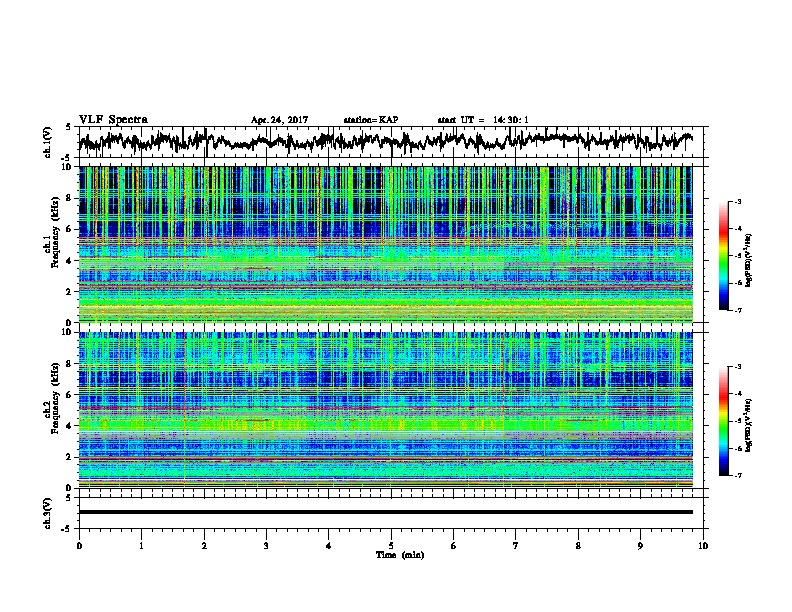
Task: Click the ch.1 colorbar 'log(PSD)' label
Action: (x=749, y=261)
